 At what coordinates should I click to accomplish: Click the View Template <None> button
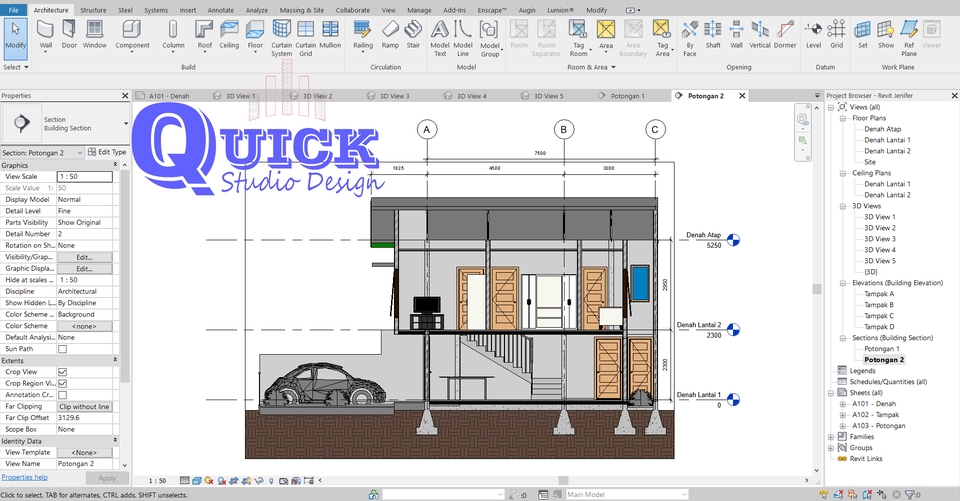84,453
